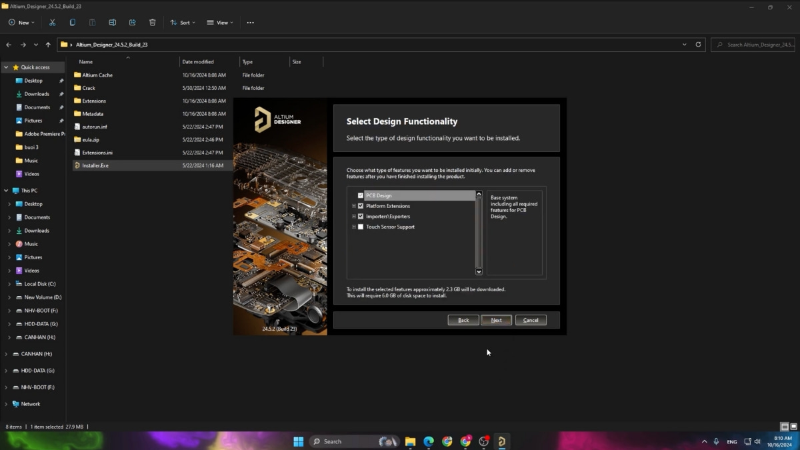Image resolution: width=800 pixels, height=450 pixels.
Task: Open Microsoft Edge from the taskbar
Action: pos(429,441)
